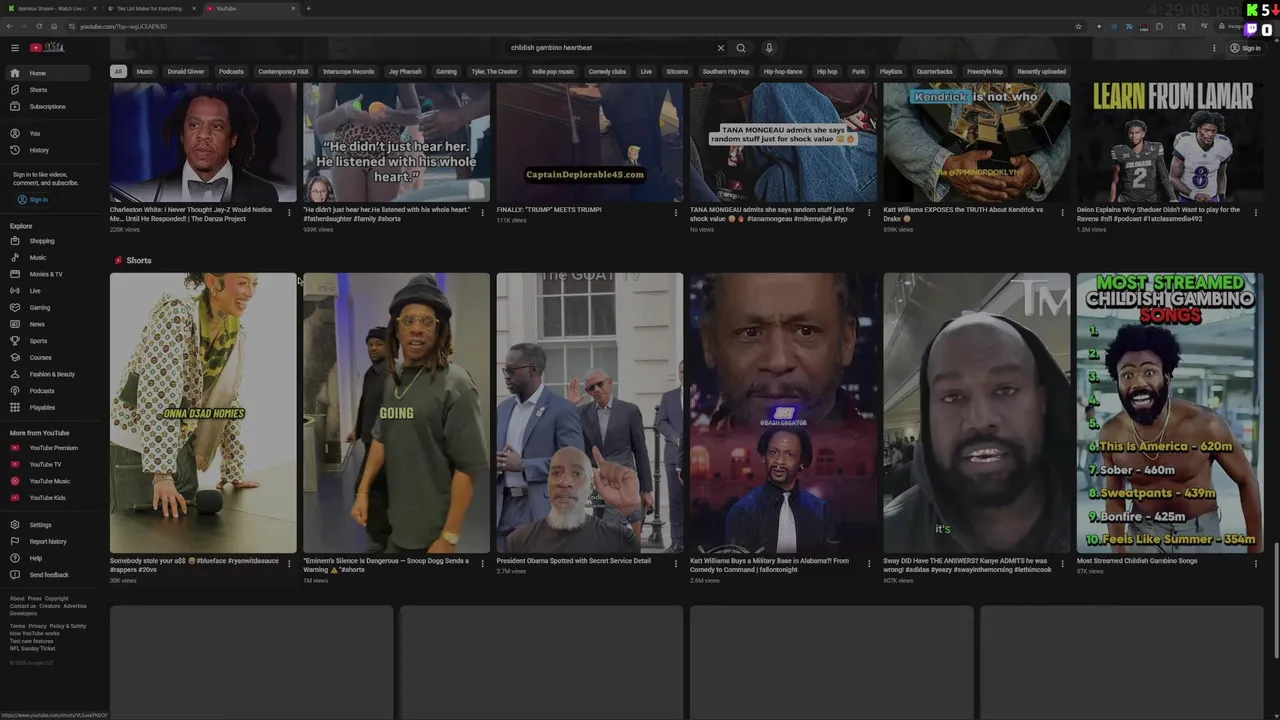
Task: Switch to Tier List Maker browser tab
Action: pyautogui.click(x=150, y=8)
